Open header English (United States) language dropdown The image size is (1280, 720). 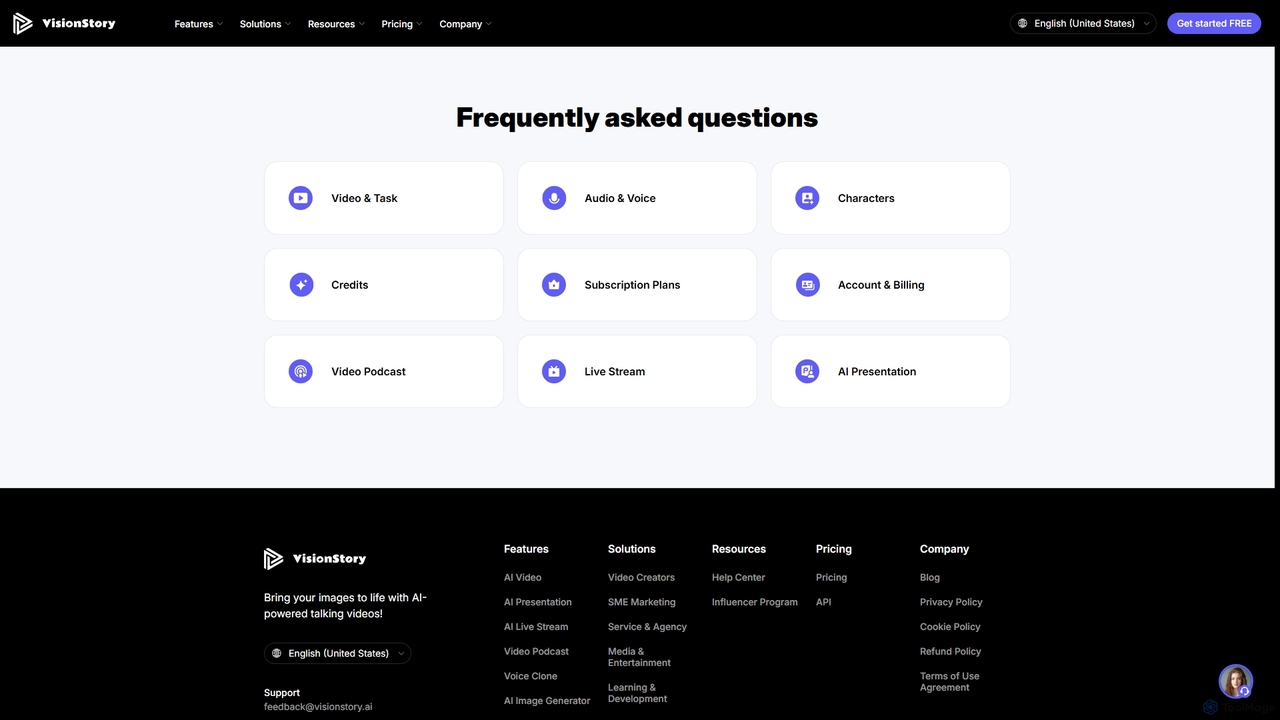pyautogui.click(x=1083, y=23)
